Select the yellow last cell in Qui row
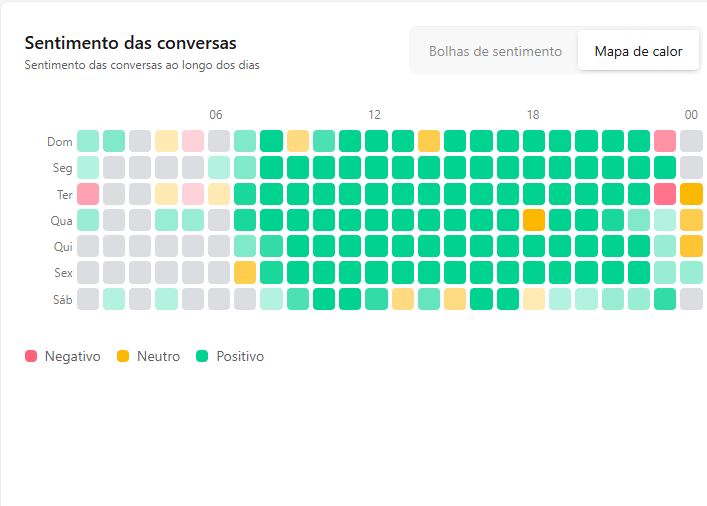 coord(691,246)
